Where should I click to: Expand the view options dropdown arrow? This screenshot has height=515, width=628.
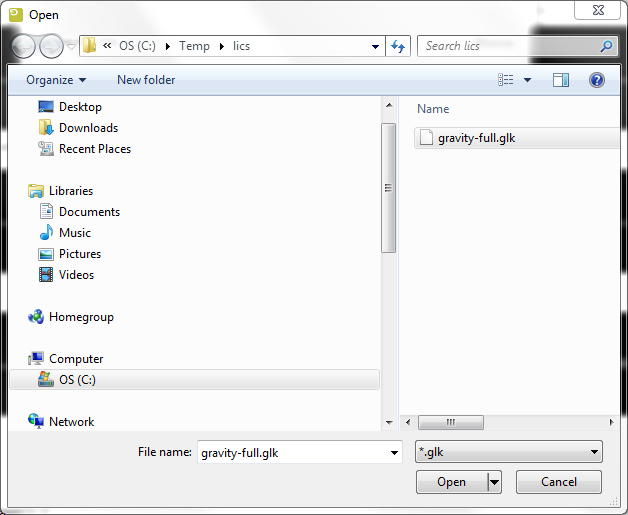coord(527,80)
